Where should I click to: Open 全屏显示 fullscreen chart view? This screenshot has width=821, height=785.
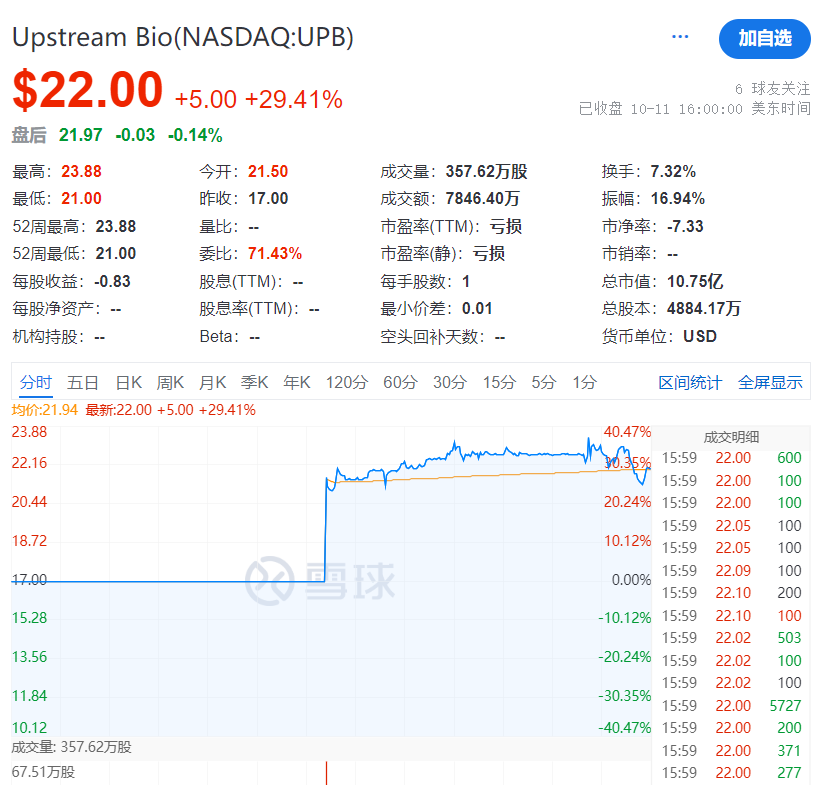tap(770, 382)
